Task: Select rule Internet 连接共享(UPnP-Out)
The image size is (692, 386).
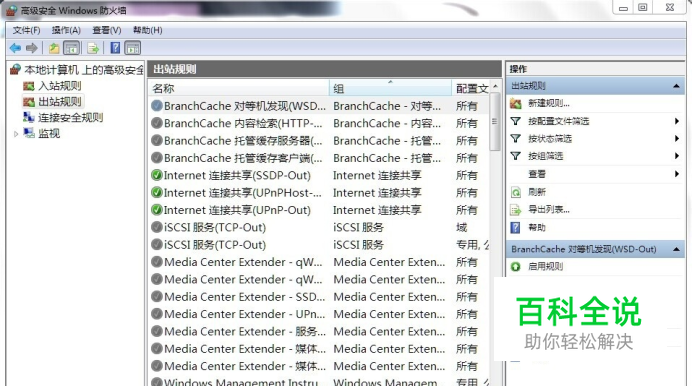Action: pos(237,210)
